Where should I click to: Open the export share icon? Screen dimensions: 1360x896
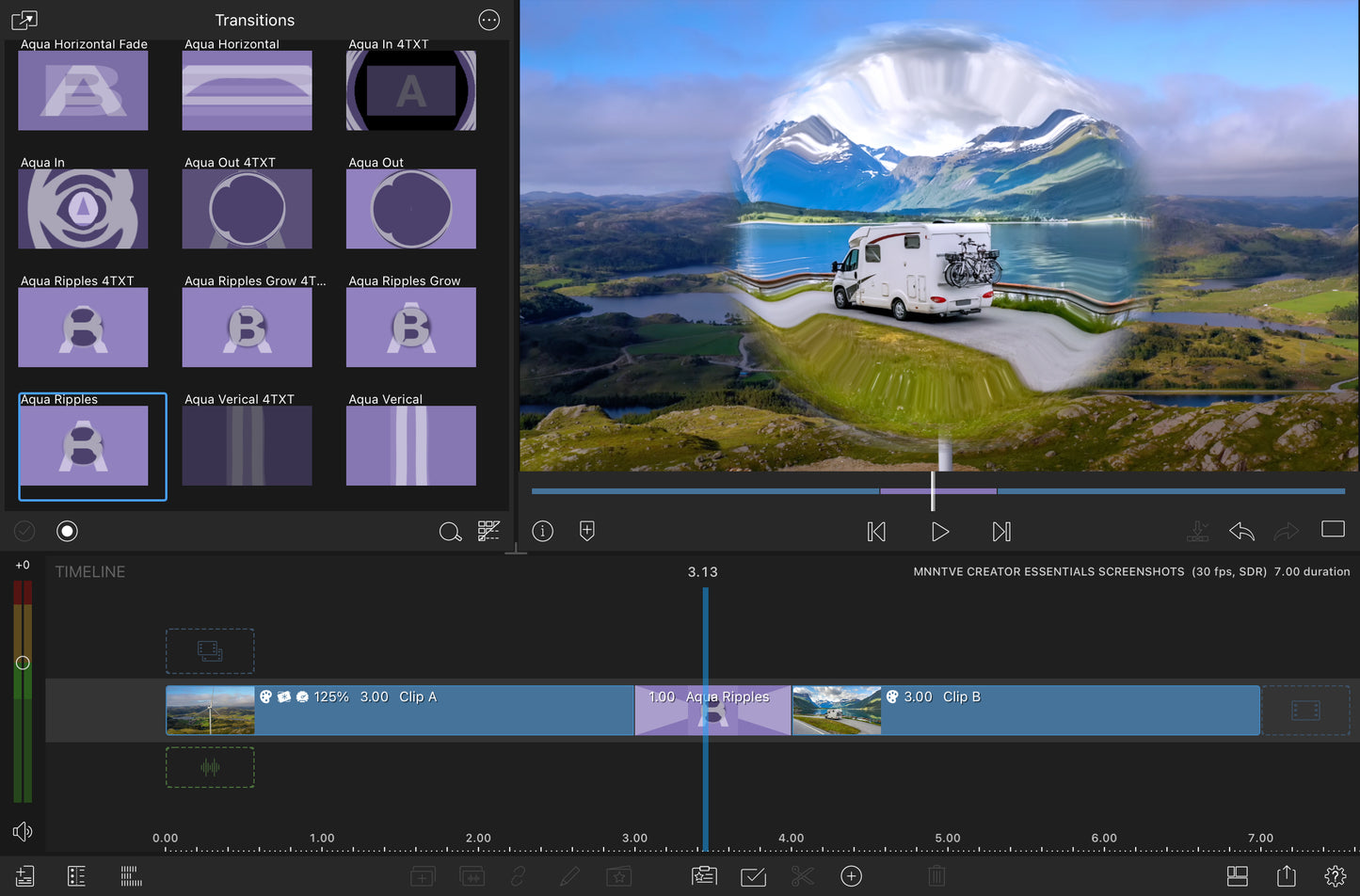(1287, 876)
